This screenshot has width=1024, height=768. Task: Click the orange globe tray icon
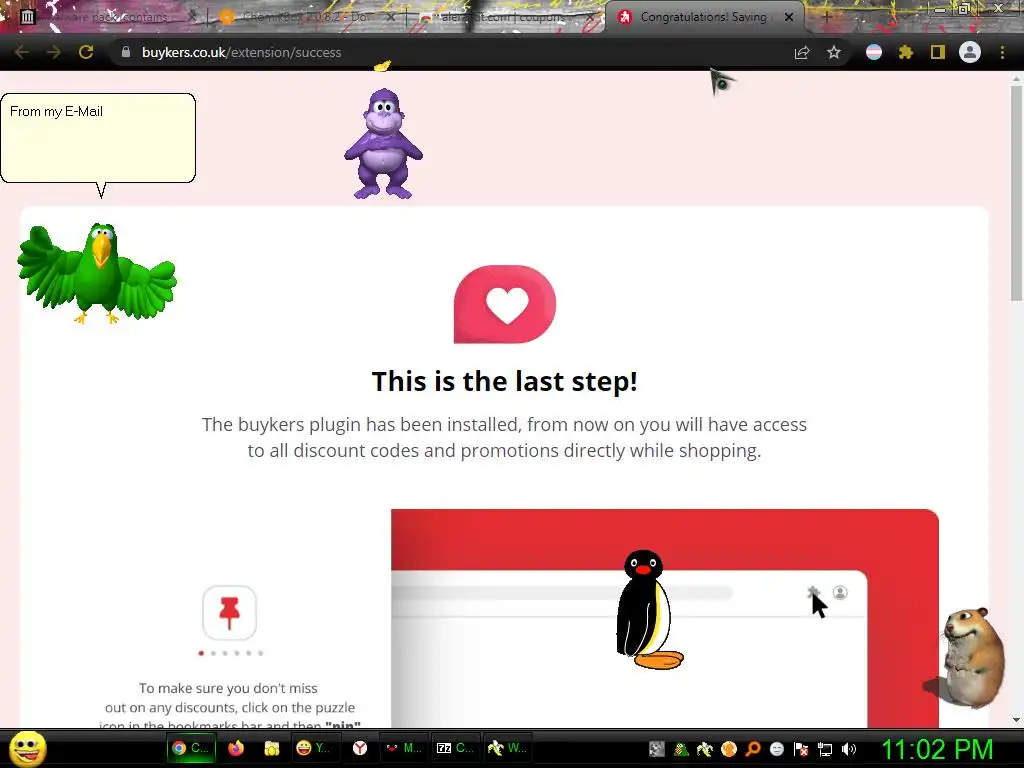[x=729, y=749]
